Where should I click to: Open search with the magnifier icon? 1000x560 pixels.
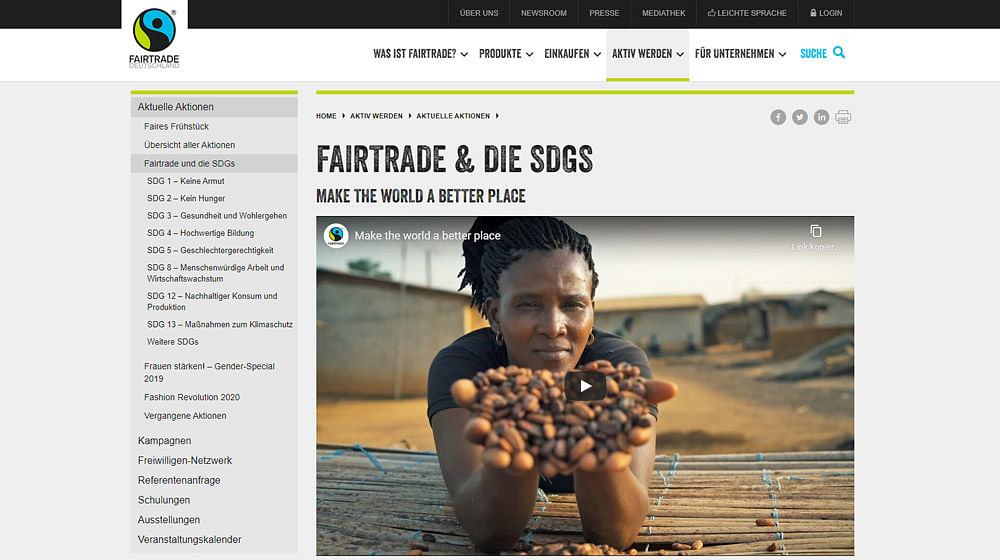click(839, 53)
